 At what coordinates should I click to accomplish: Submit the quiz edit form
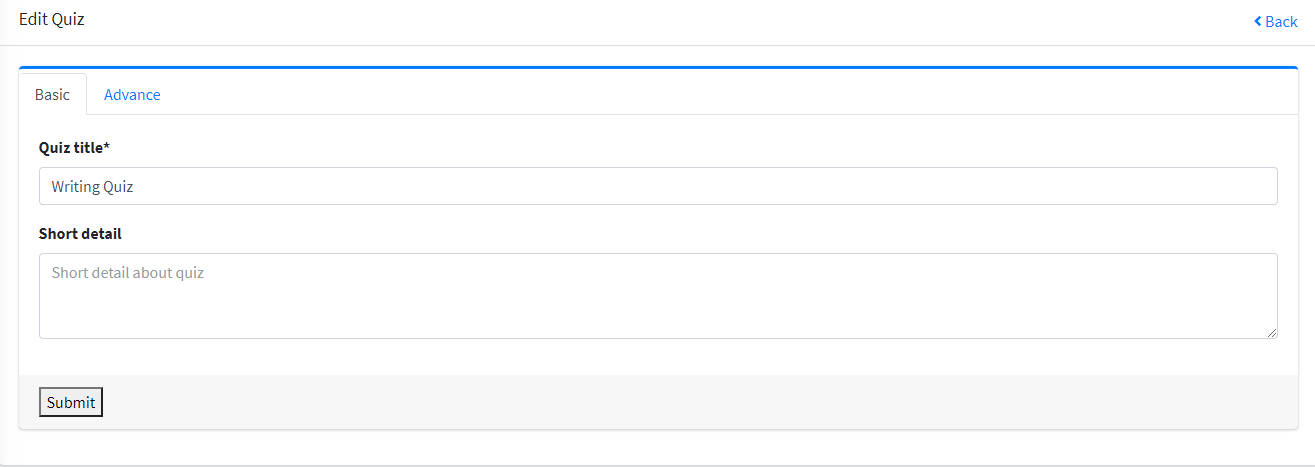pyautogui.click(x=71, y=402)
